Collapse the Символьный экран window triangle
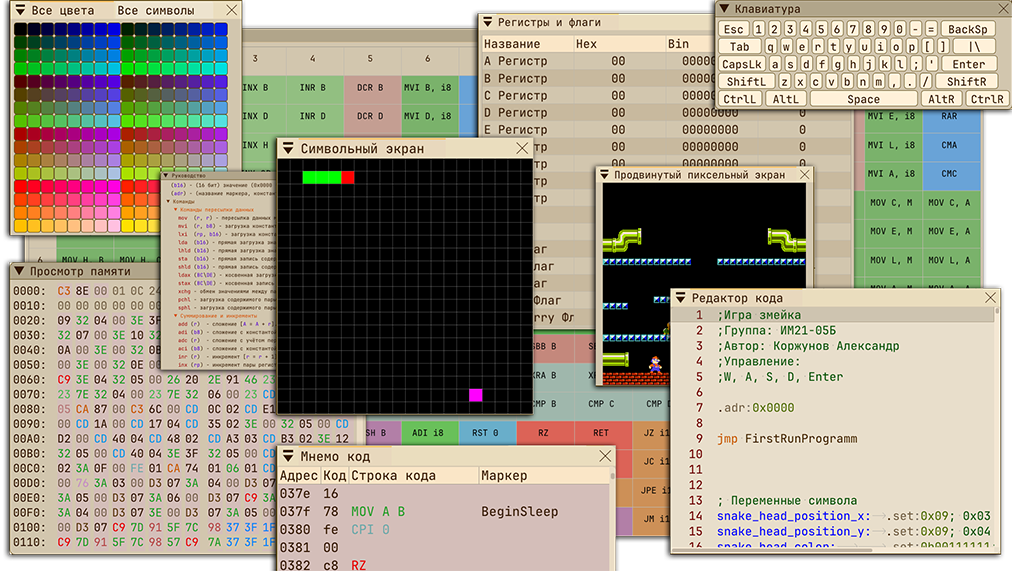This screenshot has width=1012, height=571. 288,148
